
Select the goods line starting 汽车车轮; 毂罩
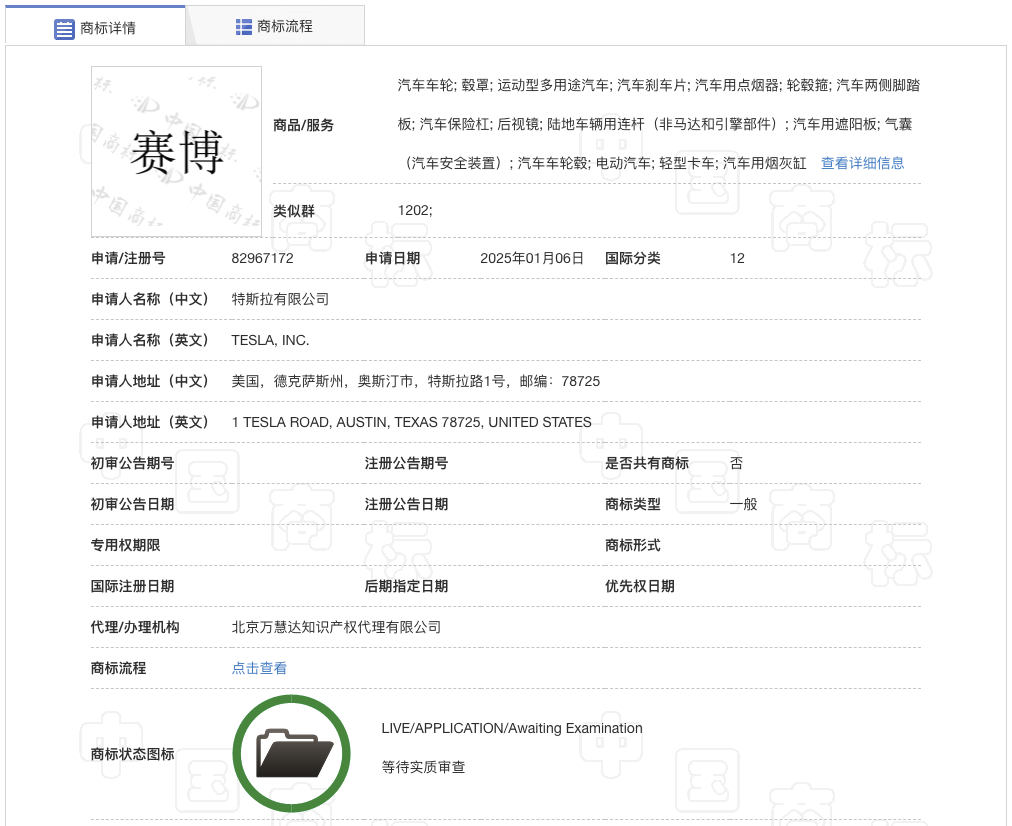click(x=659, y=85)
